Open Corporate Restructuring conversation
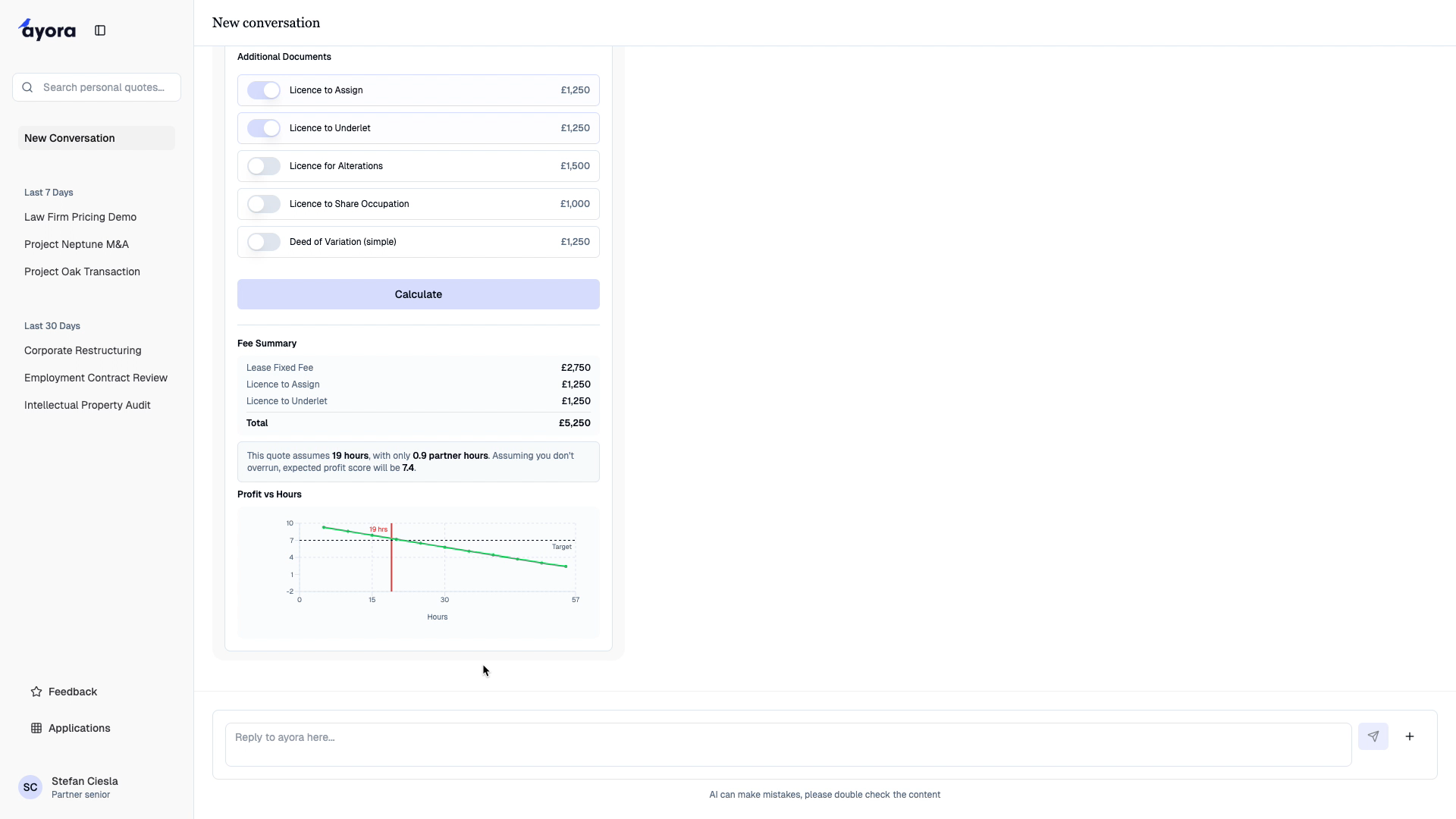Viewport: 1456px width, 819px height. pyautogui.click(x=83, y=350)
